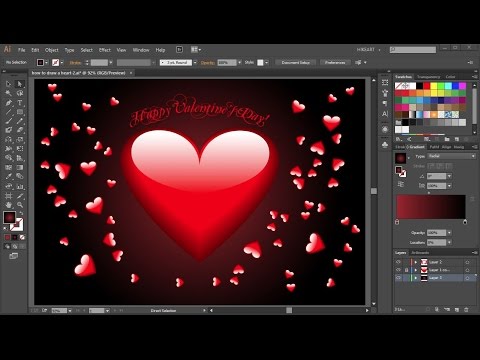Viewport: 480px width, 360px height.
Task: Select the Free Transform tool
Action: [x=20, y=149]
